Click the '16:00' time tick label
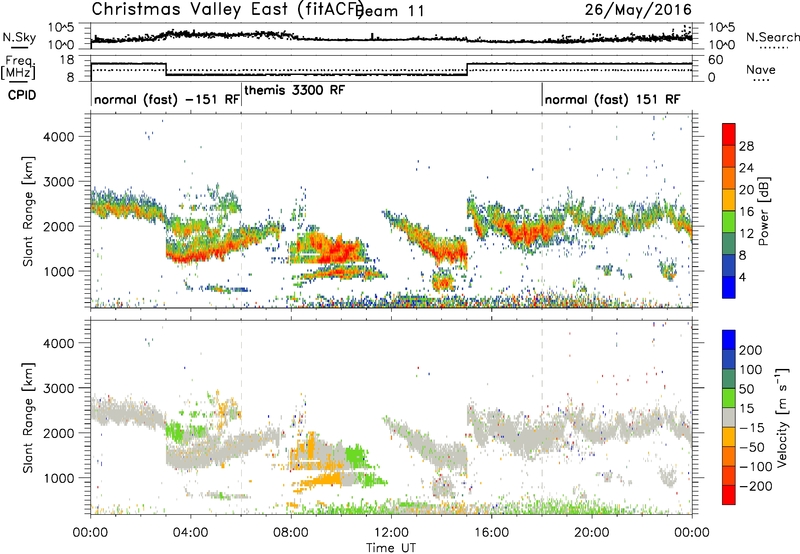This screenshot has width=800, height=554. coord(491,532)
